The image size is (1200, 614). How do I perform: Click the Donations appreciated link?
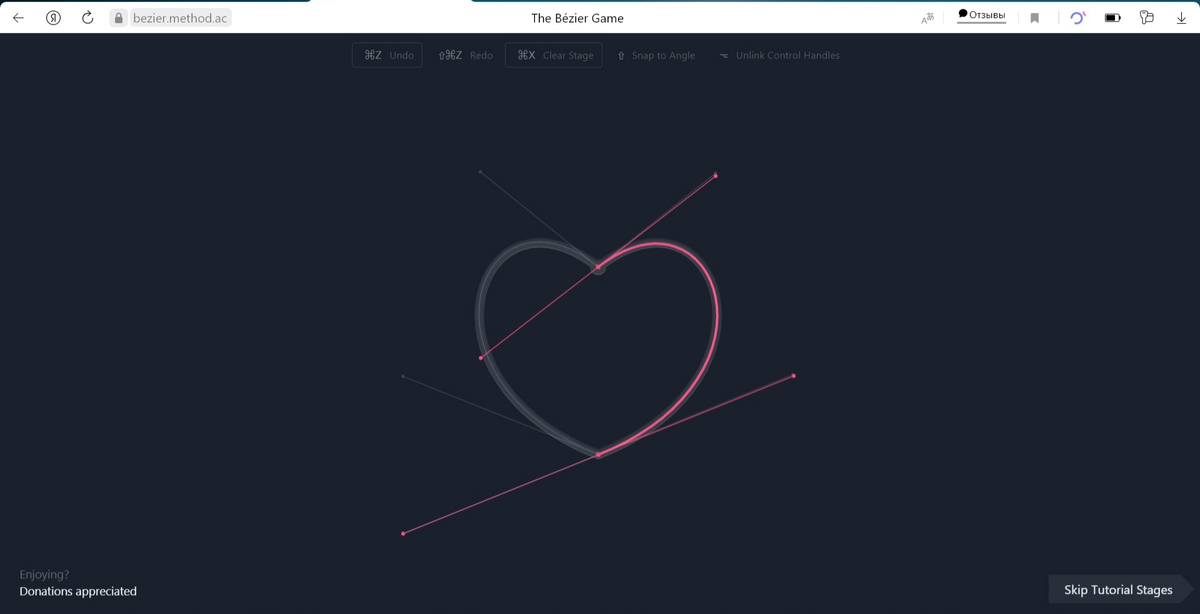tap(77, 591)
